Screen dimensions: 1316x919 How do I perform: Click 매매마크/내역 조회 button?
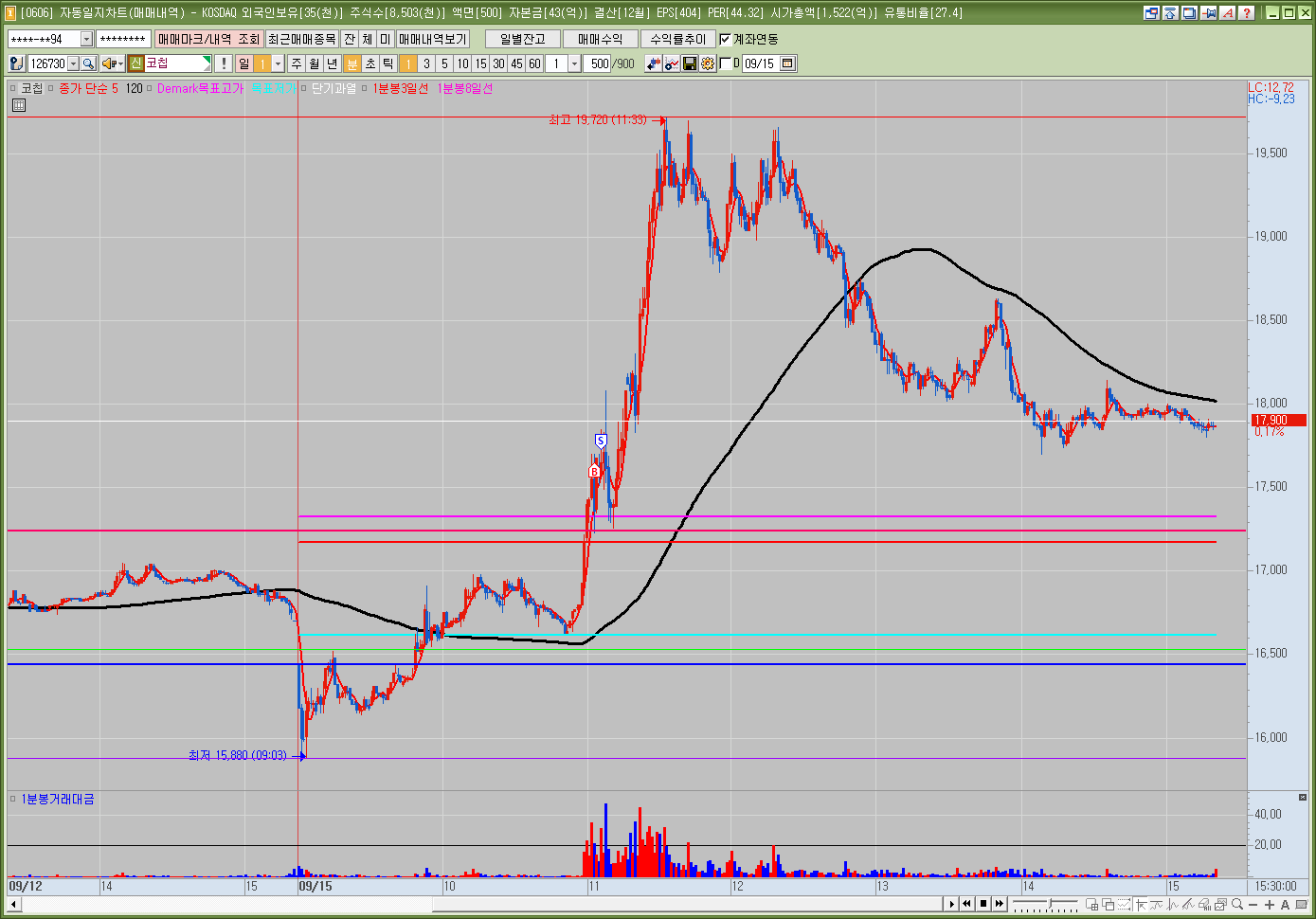coord(208,39)
